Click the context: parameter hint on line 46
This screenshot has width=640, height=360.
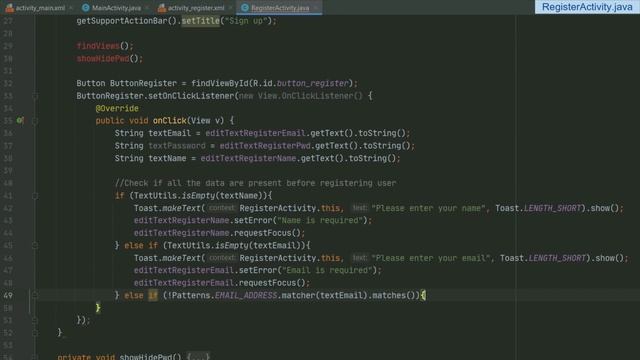point(222,258)
